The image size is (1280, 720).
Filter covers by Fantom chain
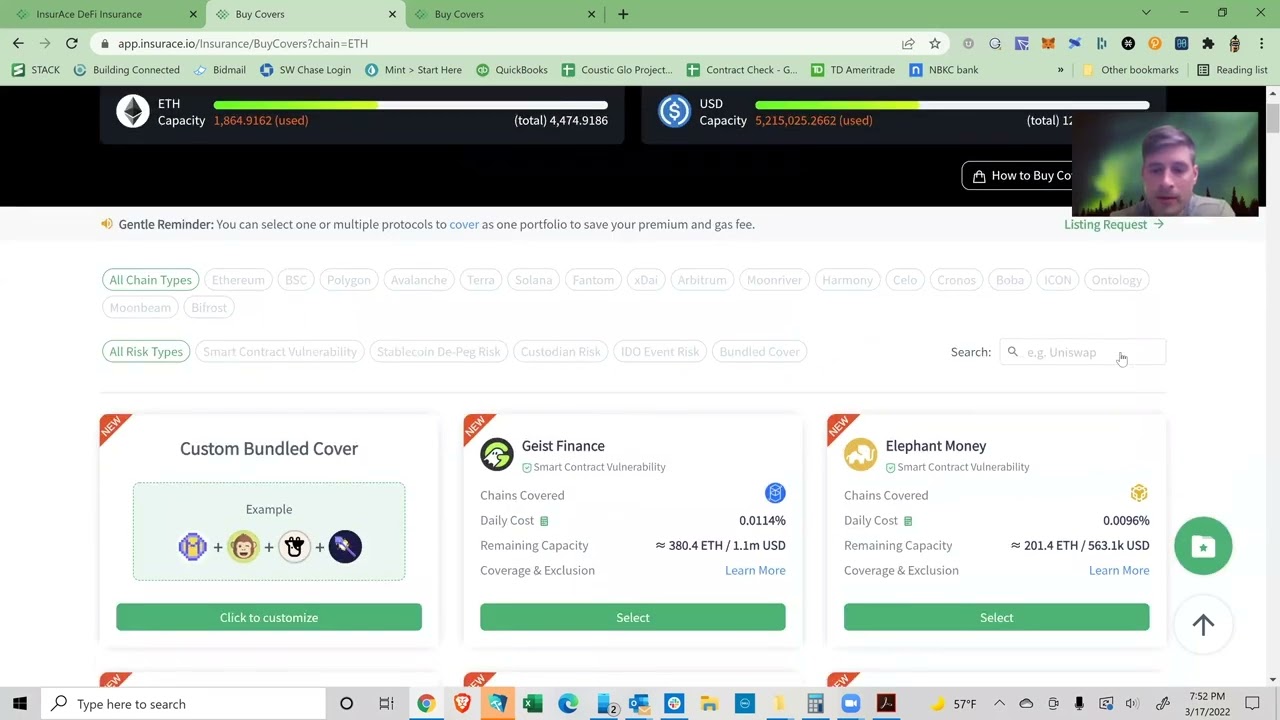593,280
